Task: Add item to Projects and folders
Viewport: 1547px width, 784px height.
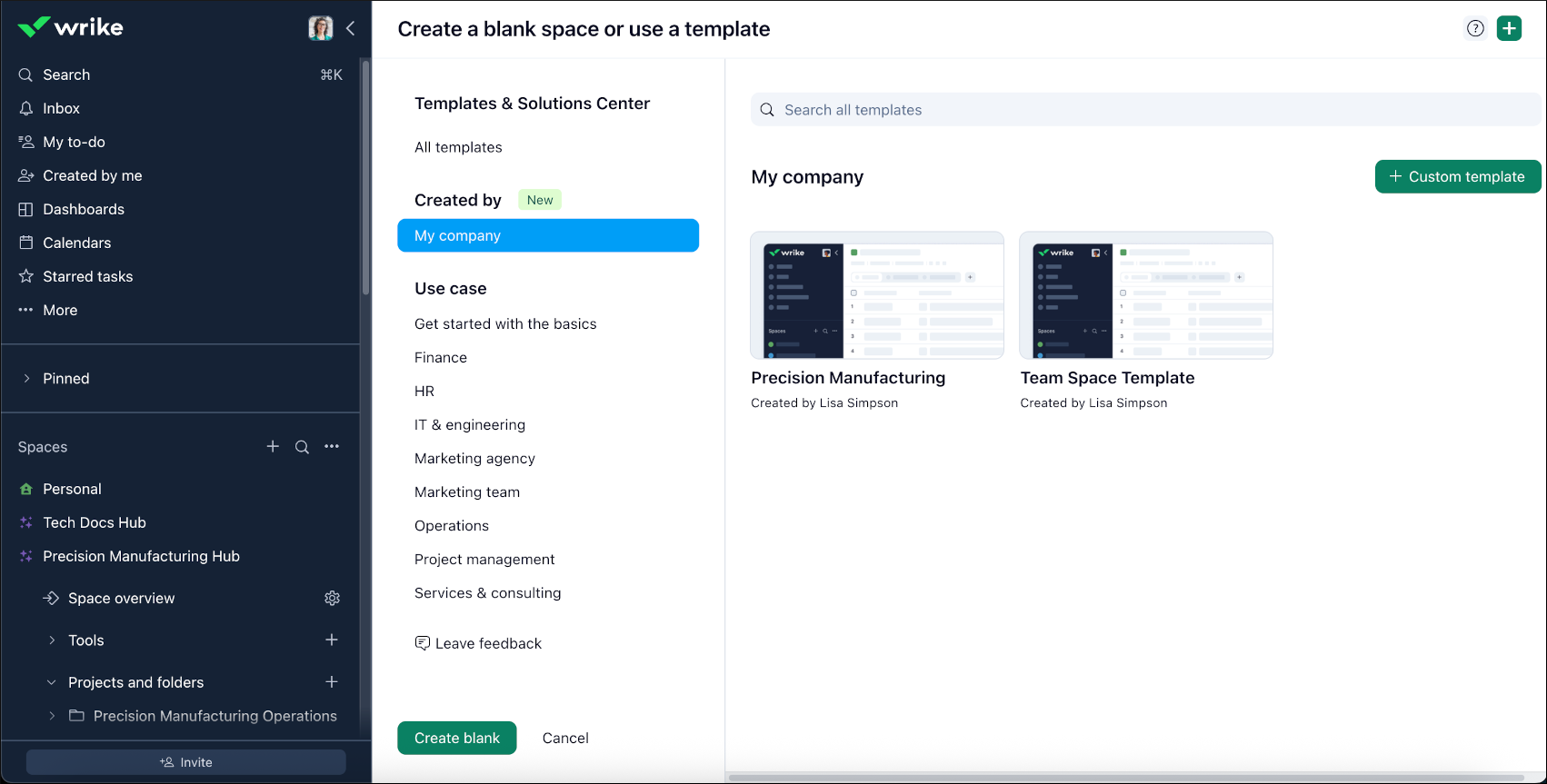Action: [332, 681]
